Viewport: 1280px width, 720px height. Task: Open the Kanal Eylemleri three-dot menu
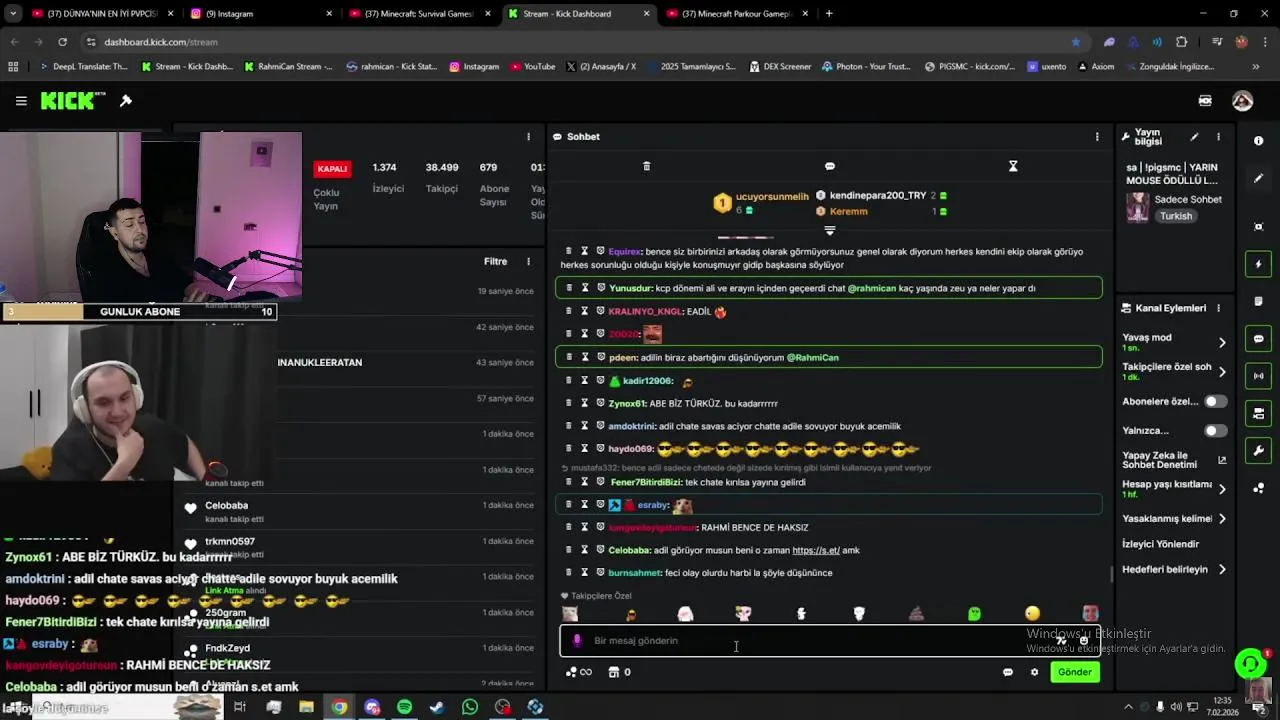click(x=1218, y=308)
